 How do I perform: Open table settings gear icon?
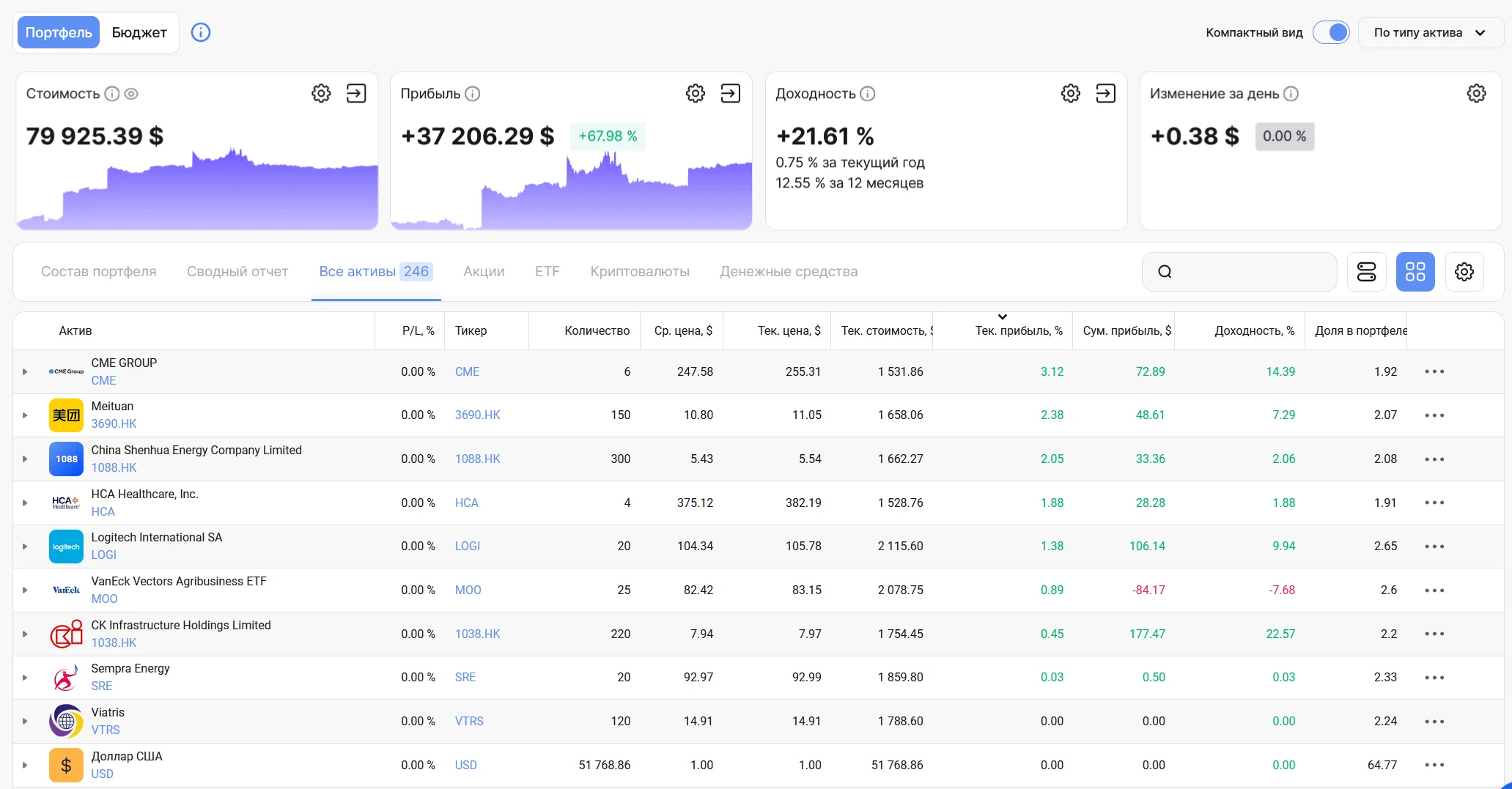pyautogui.click(x=1464, y=272)
